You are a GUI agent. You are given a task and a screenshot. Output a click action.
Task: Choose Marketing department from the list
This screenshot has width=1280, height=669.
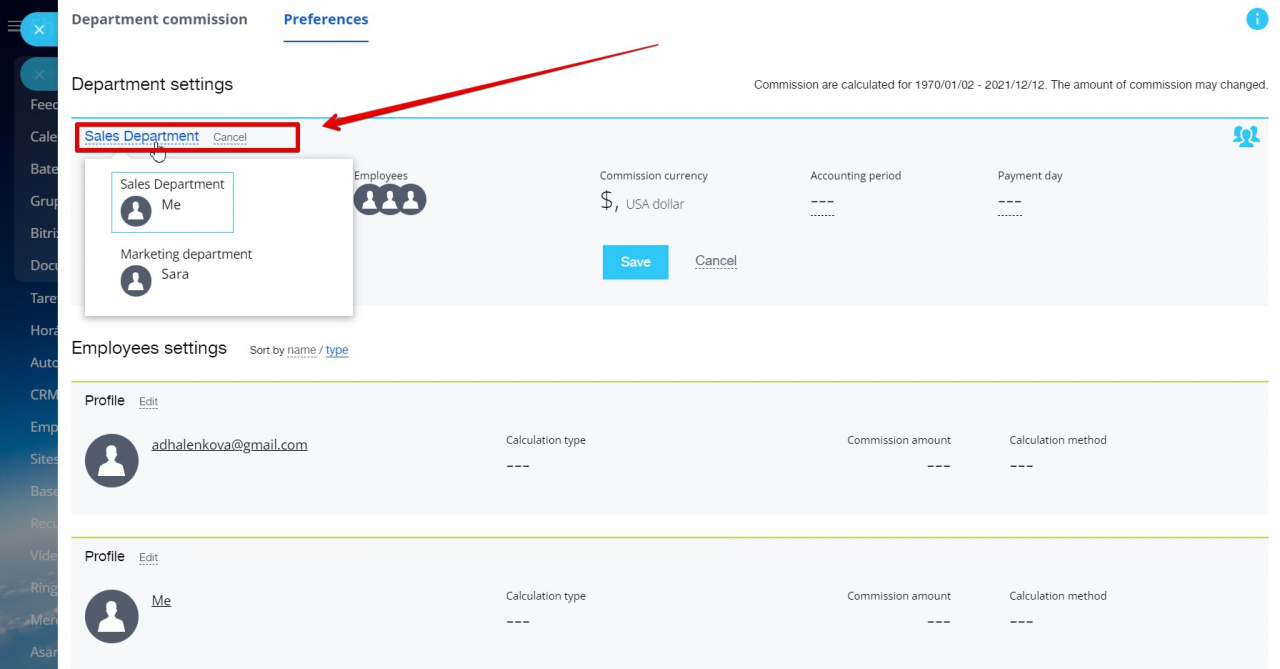click(186, 254)
